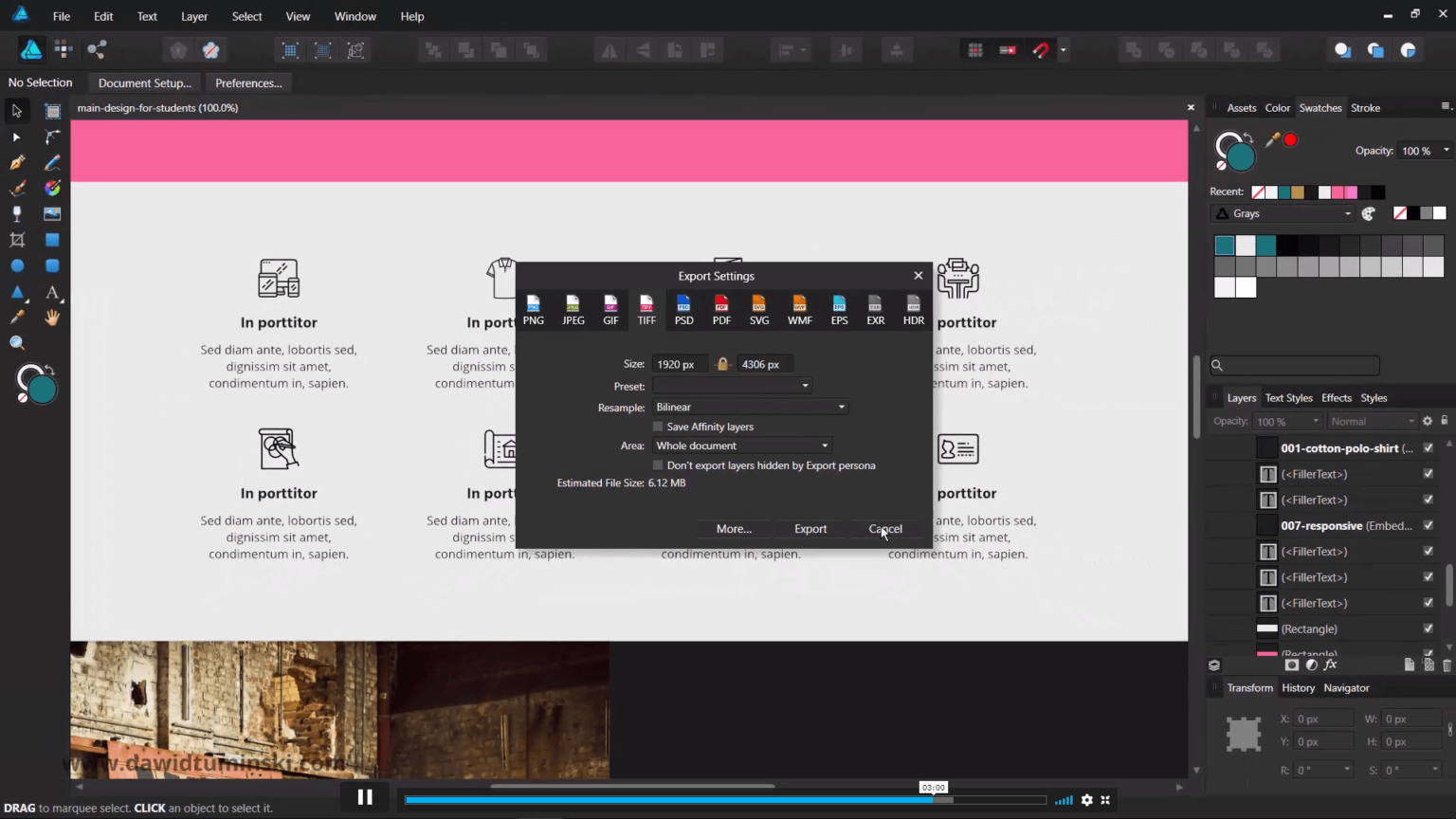This screenshot has height=819, width=1456.
Task: Select PDF export format
Action: click(x=721, y=310)
